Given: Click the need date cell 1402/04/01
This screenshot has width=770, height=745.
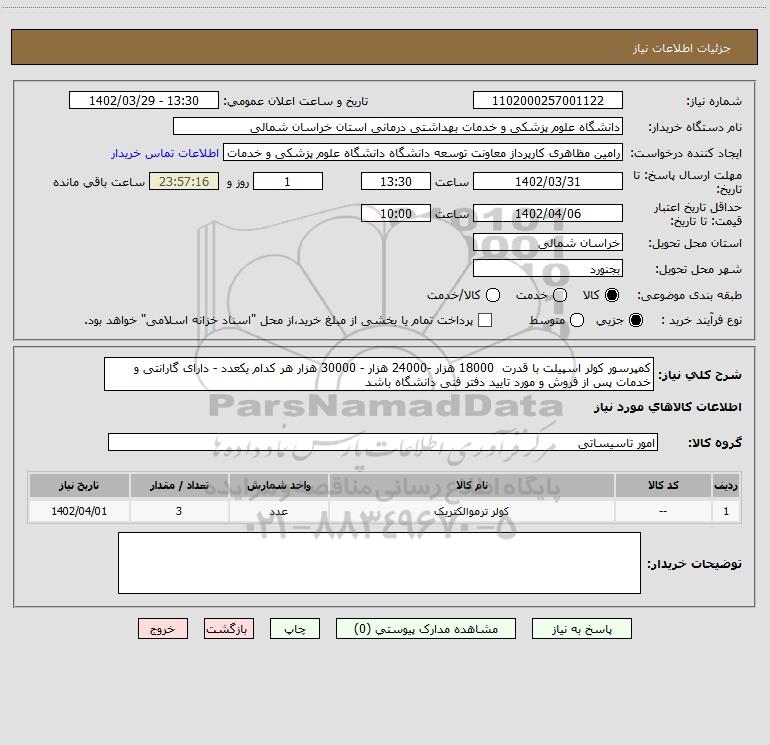Looking at the screenshot, I should [x=79, y=511].
